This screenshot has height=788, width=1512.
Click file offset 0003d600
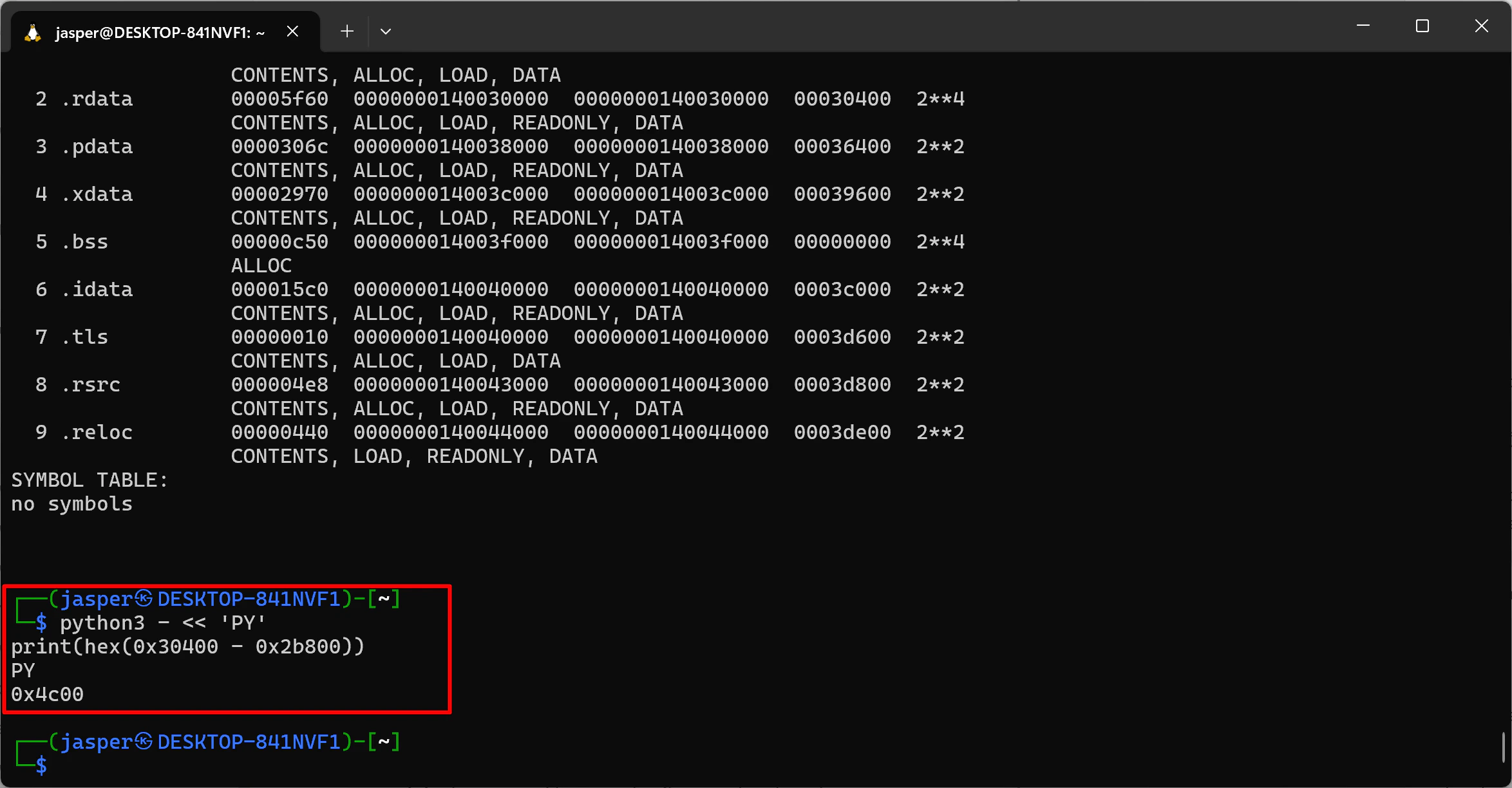(x=843, y=337)
